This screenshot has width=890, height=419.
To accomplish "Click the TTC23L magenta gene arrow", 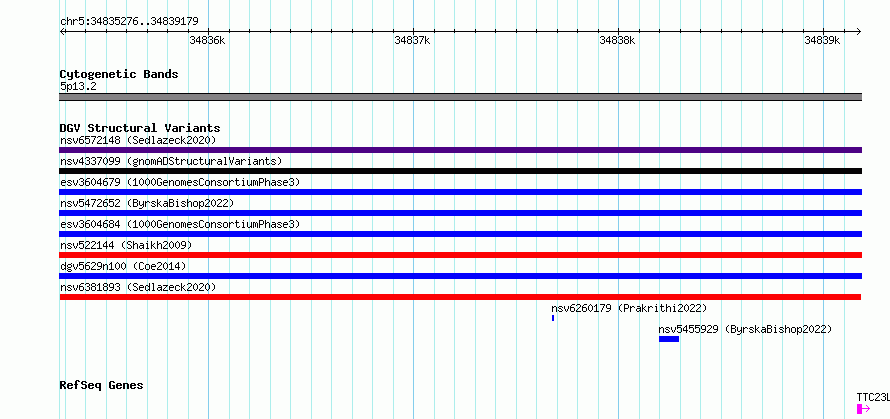I will pyautogui.click(x=863, y=409).
